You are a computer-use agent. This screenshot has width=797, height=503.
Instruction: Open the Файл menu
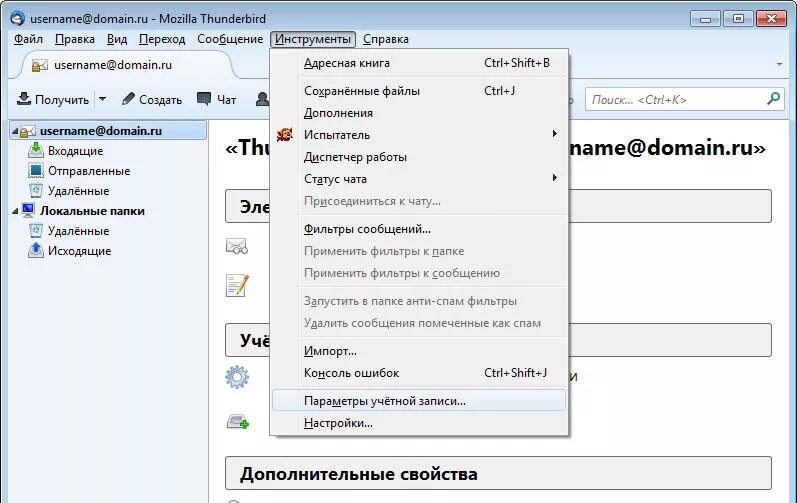pyautogui.click(x=28, y=39)
